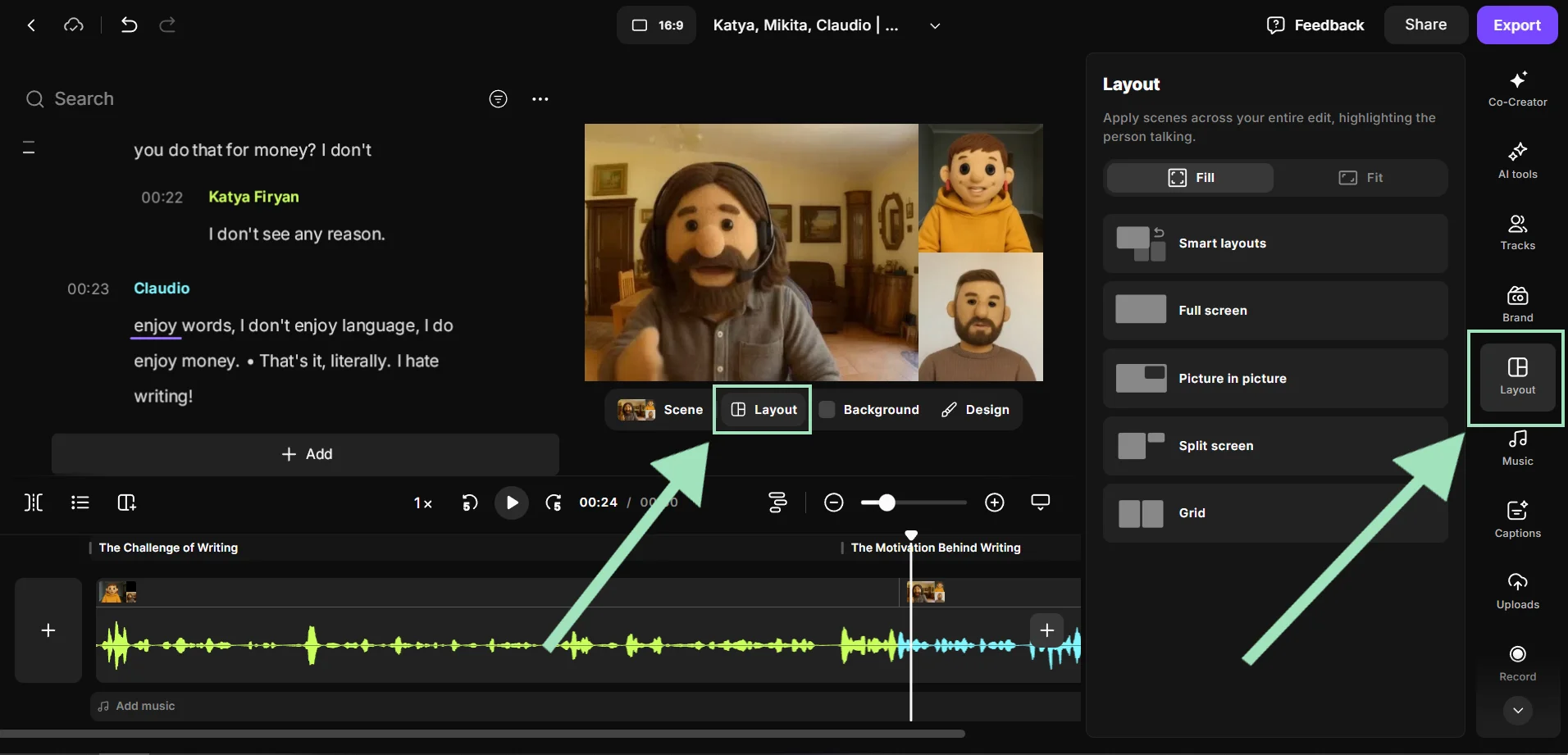Image resolution: width=1568 pixels, height=755 pixels.
Task: Open the Feedback link
Action: (x=1315, y=25)
